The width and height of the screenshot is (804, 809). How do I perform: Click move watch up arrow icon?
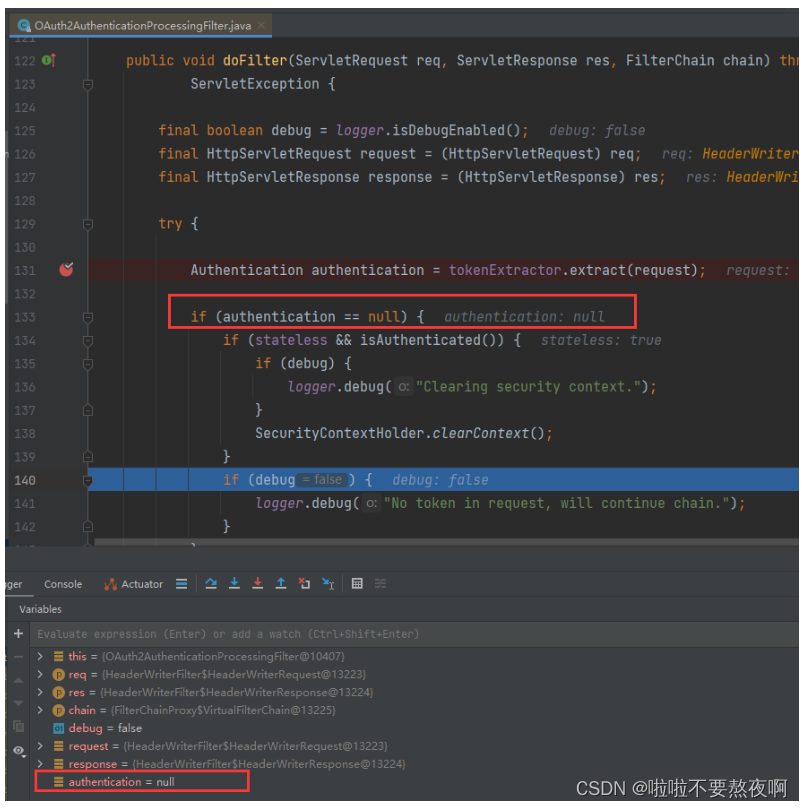19,681
